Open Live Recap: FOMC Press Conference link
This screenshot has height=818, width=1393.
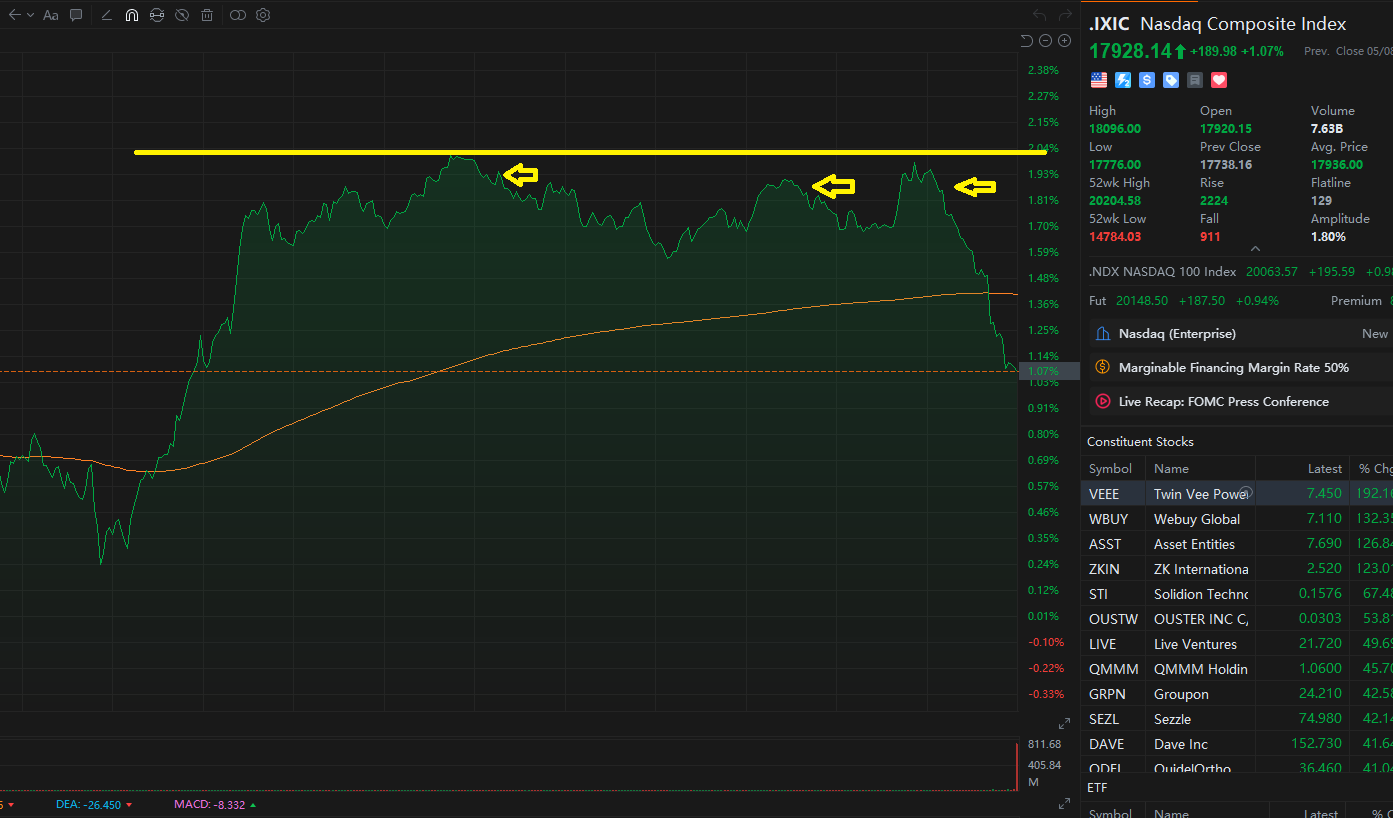1223,401
